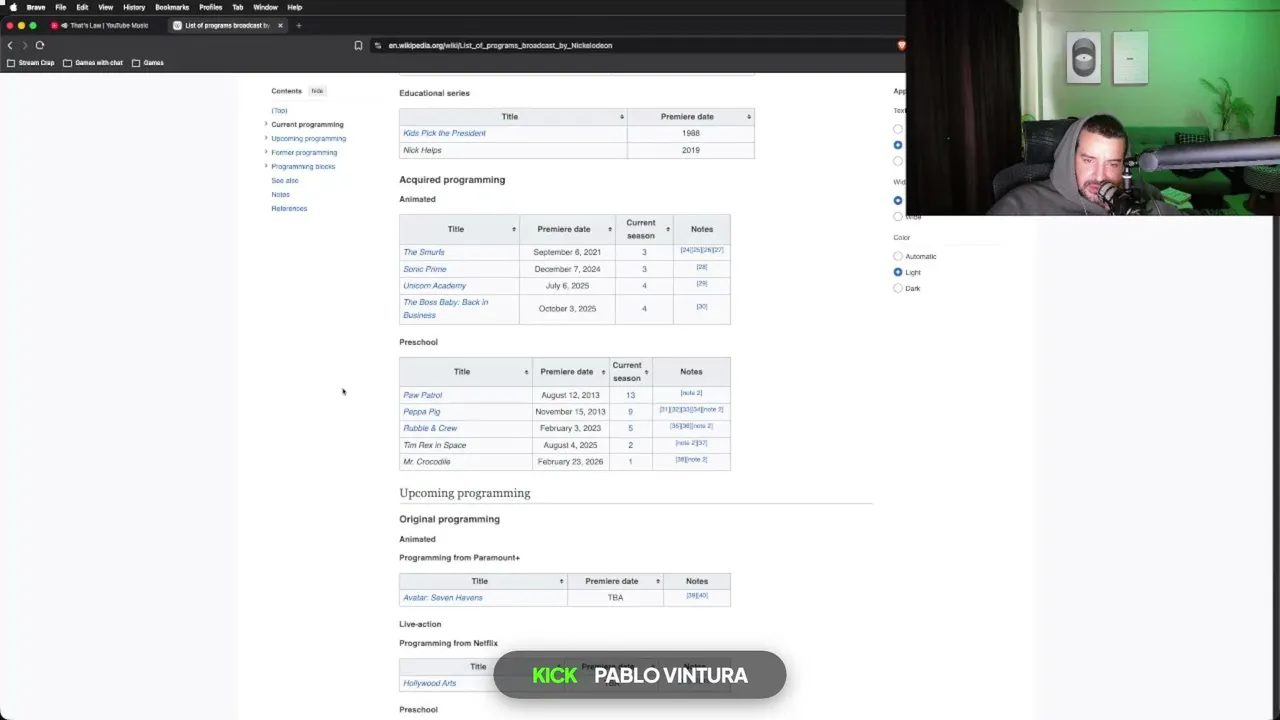Expand Upcoming programming in the contents
Screen dimensions: 1280x720
pos(266,138)
